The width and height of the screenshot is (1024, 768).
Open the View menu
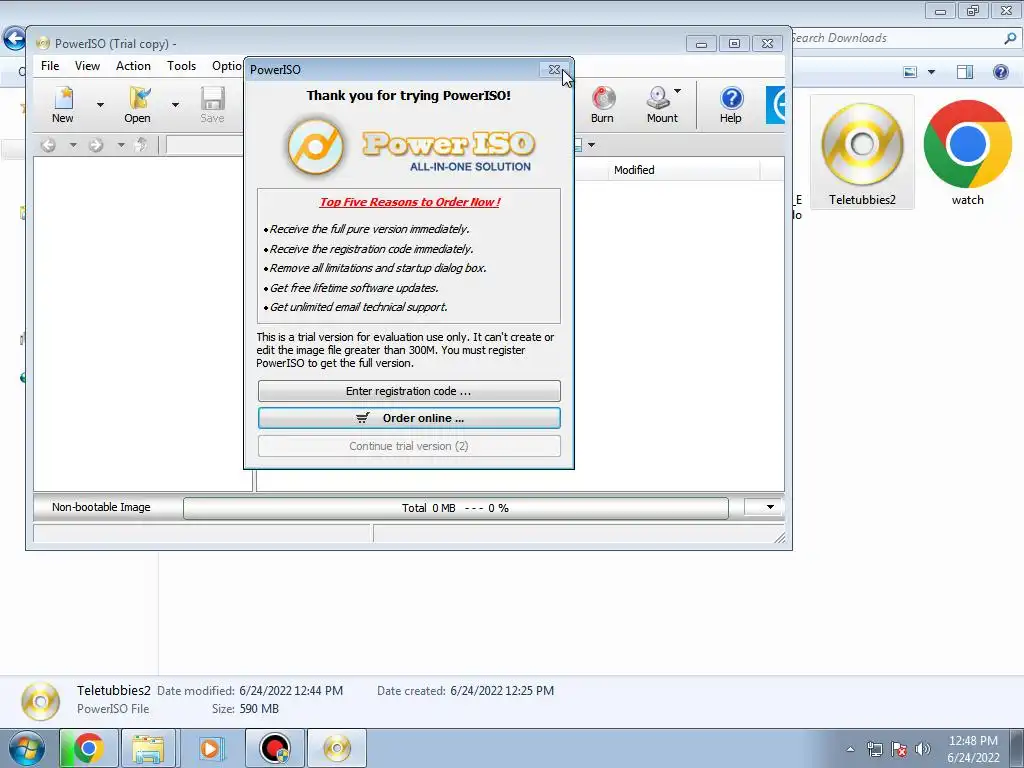87,66
